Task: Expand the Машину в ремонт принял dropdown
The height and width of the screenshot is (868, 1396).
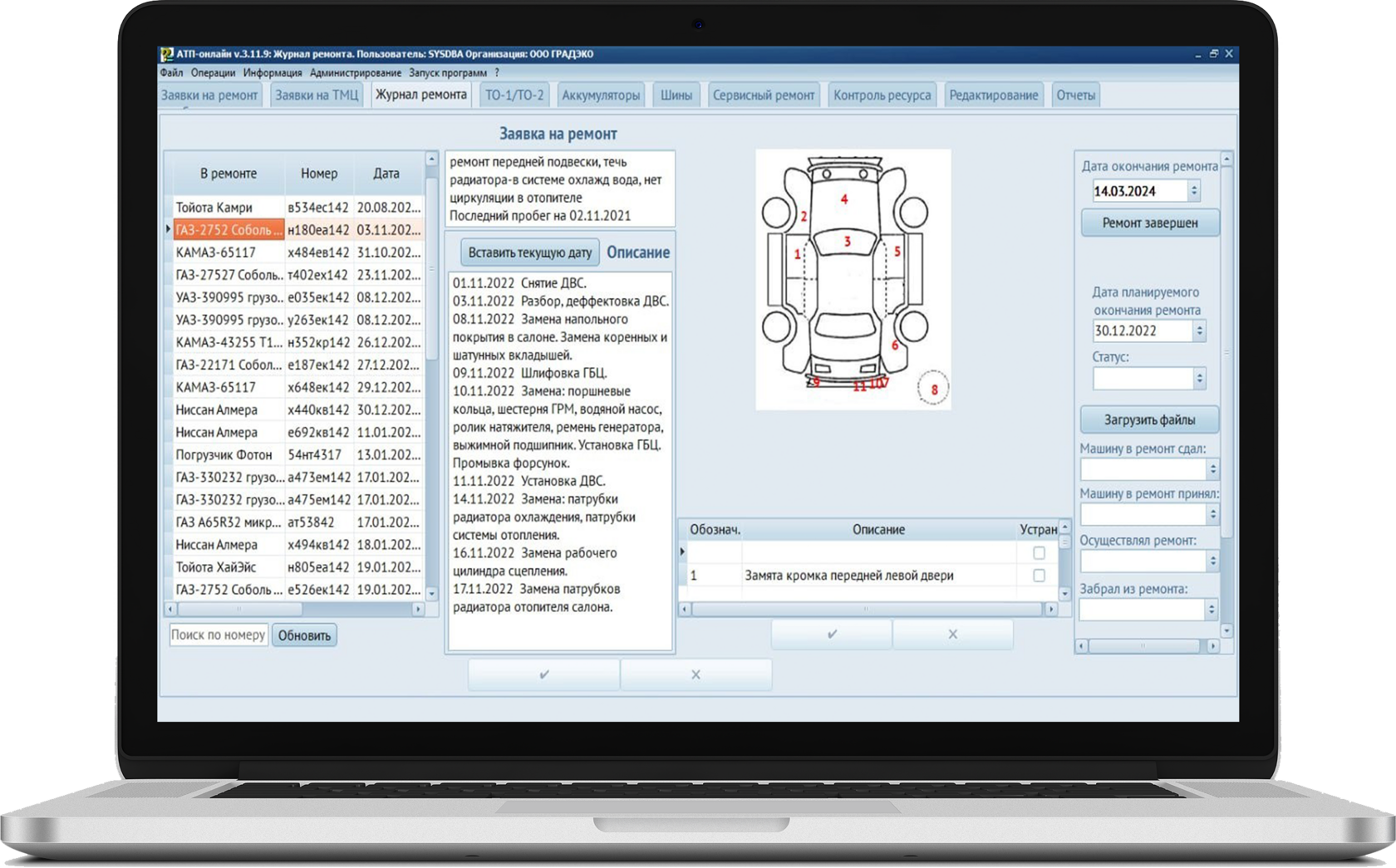Action: (1212, 514)
